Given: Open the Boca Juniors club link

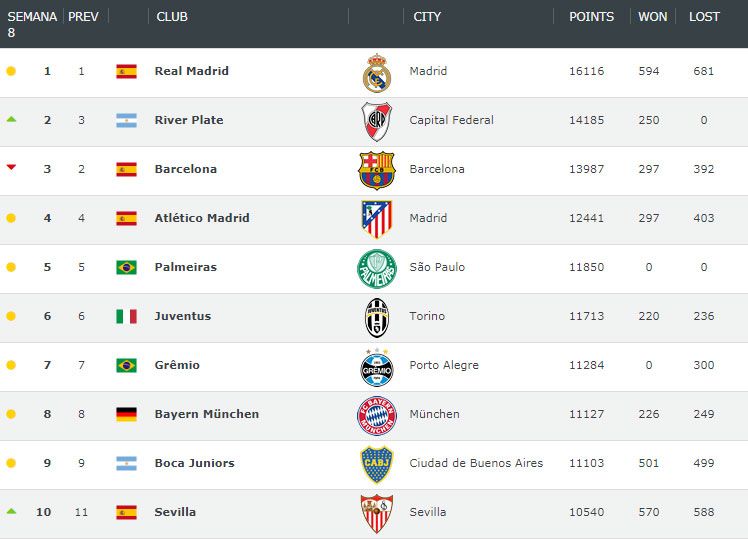Looking at the screenshot, I should pyautogui.click(x=194, y=463).
